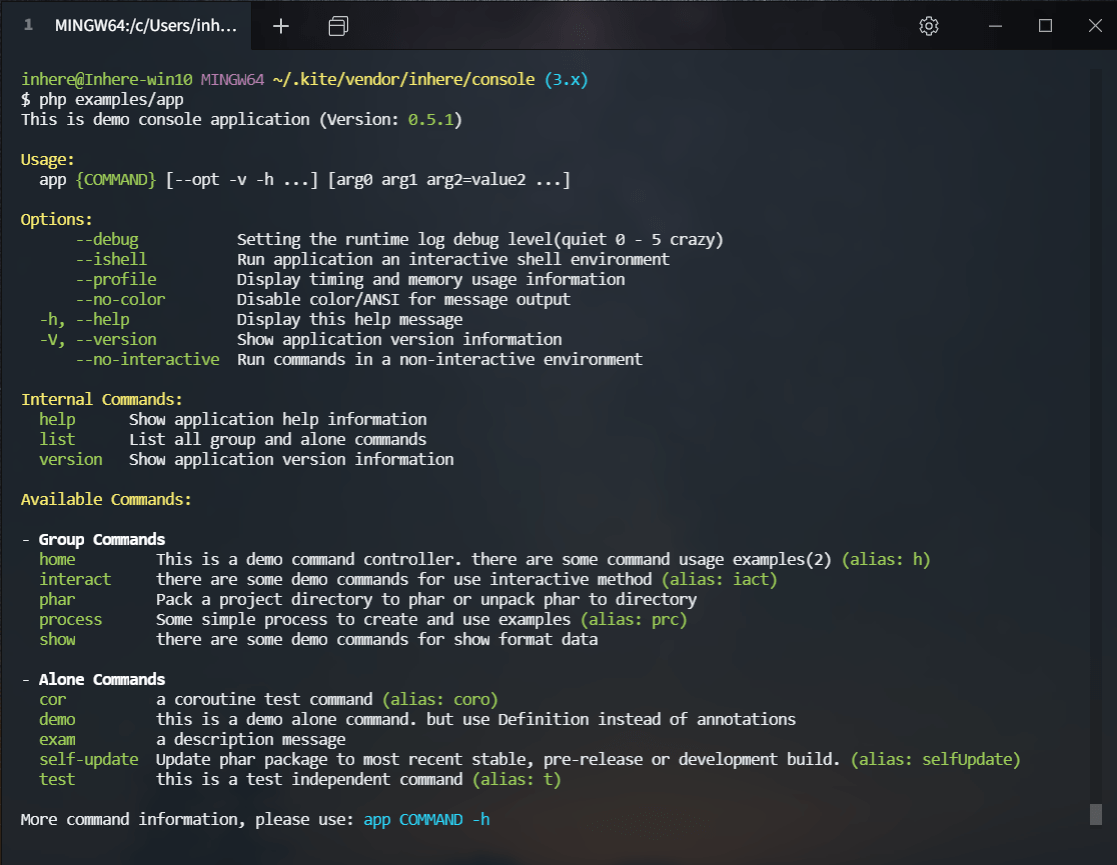
Task: Select the cor coroutine command
Action: pos(52,699)
